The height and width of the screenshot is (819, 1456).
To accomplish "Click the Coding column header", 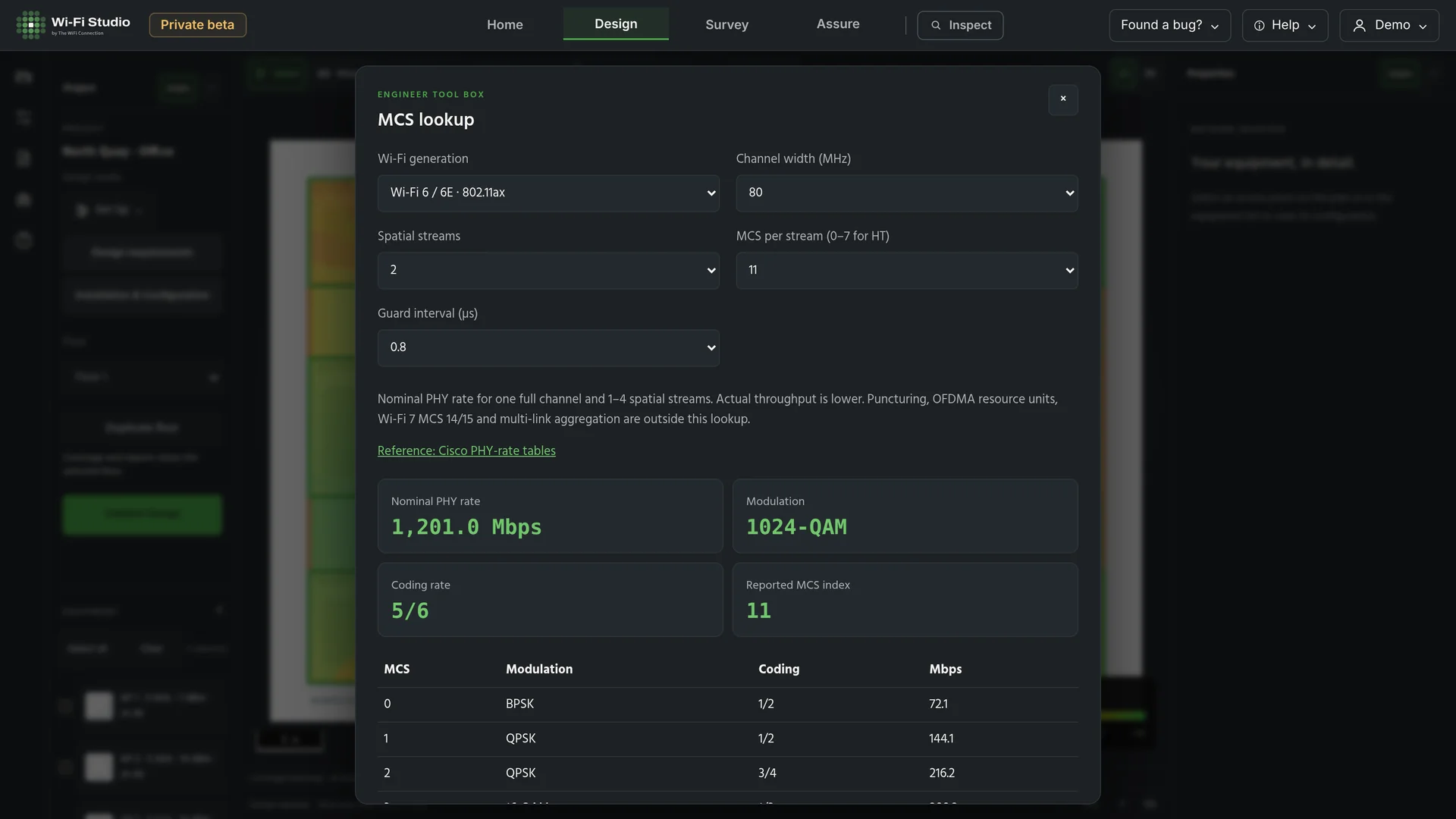I will tap(779, 669).
